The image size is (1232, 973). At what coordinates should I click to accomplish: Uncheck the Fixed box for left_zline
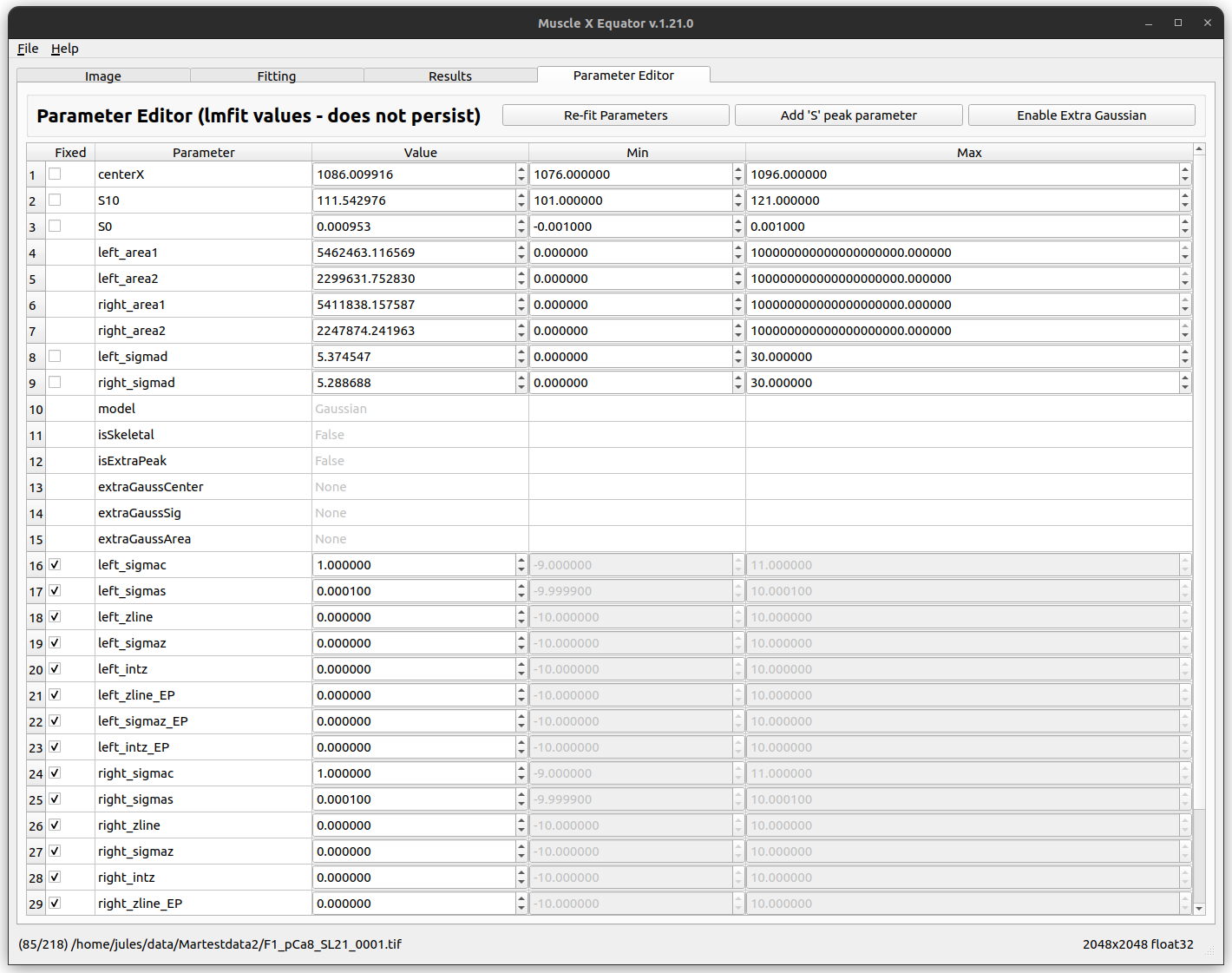(55, 616)
